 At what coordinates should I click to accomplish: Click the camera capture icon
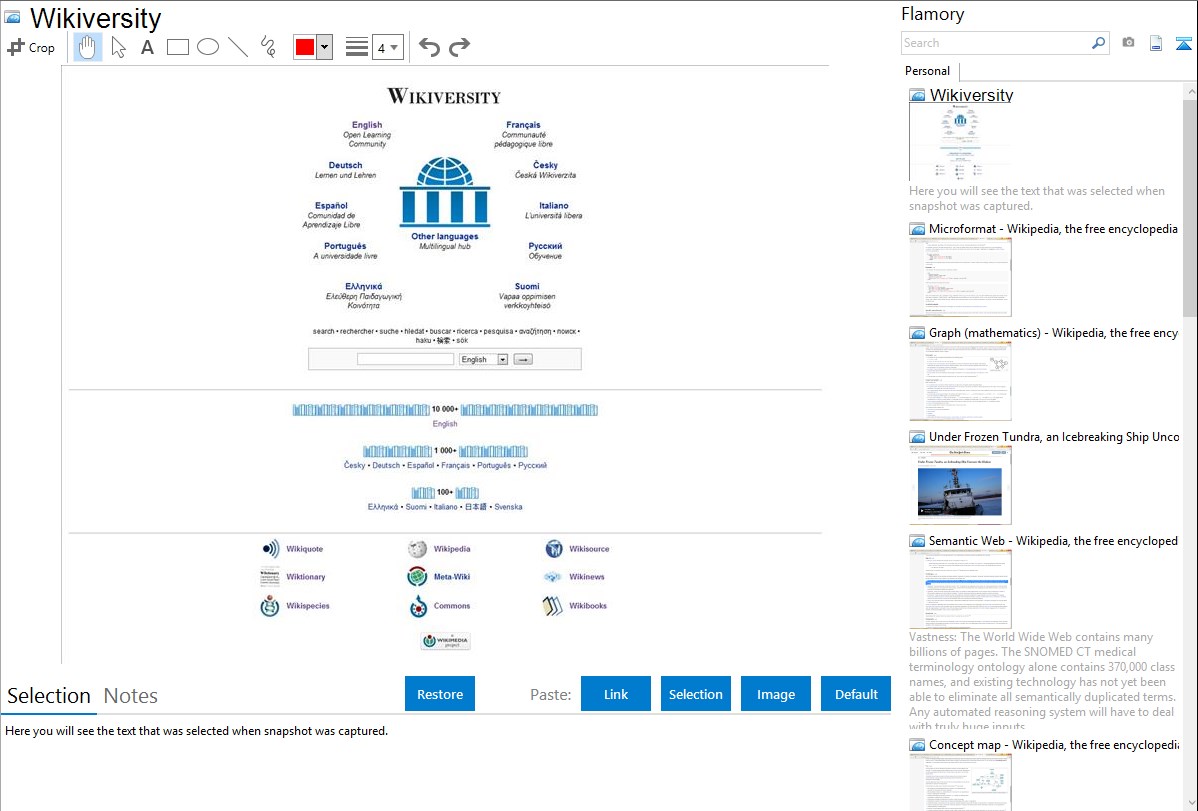(1128, 43)
